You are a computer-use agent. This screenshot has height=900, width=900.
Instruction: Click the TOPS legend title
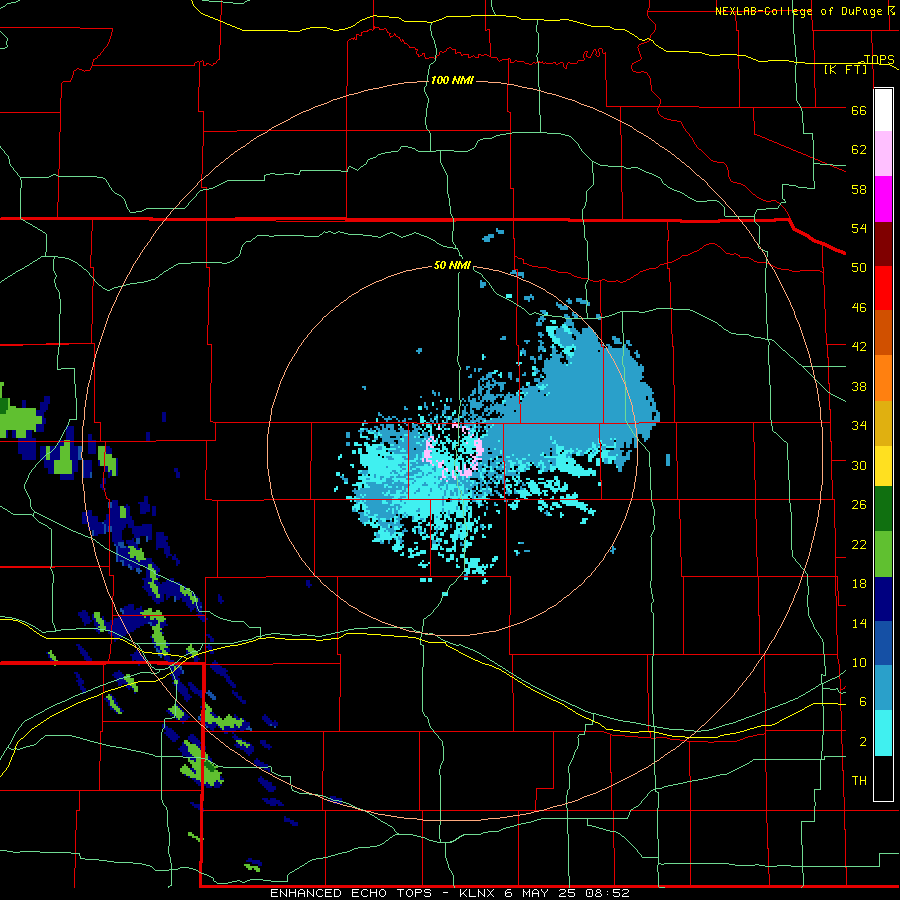point(879,59)
